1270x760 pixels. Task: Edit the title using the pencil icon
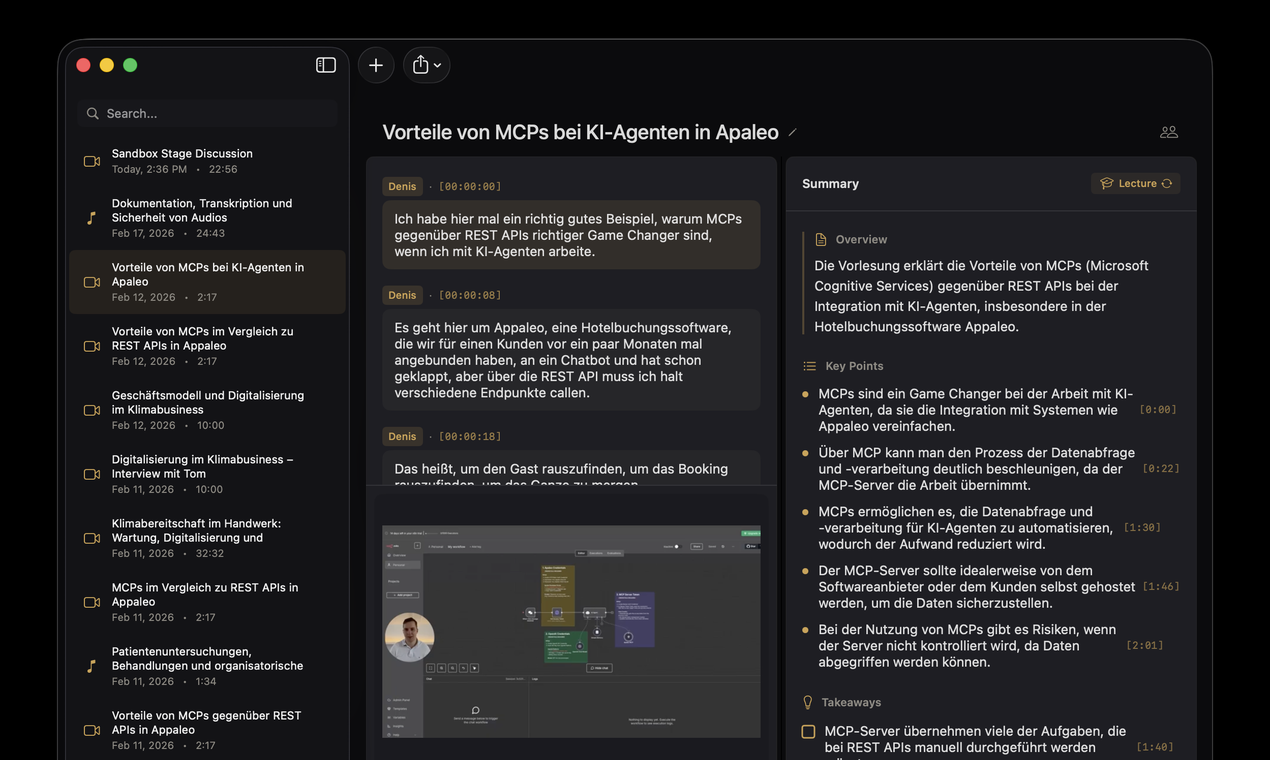click(792, 130)
